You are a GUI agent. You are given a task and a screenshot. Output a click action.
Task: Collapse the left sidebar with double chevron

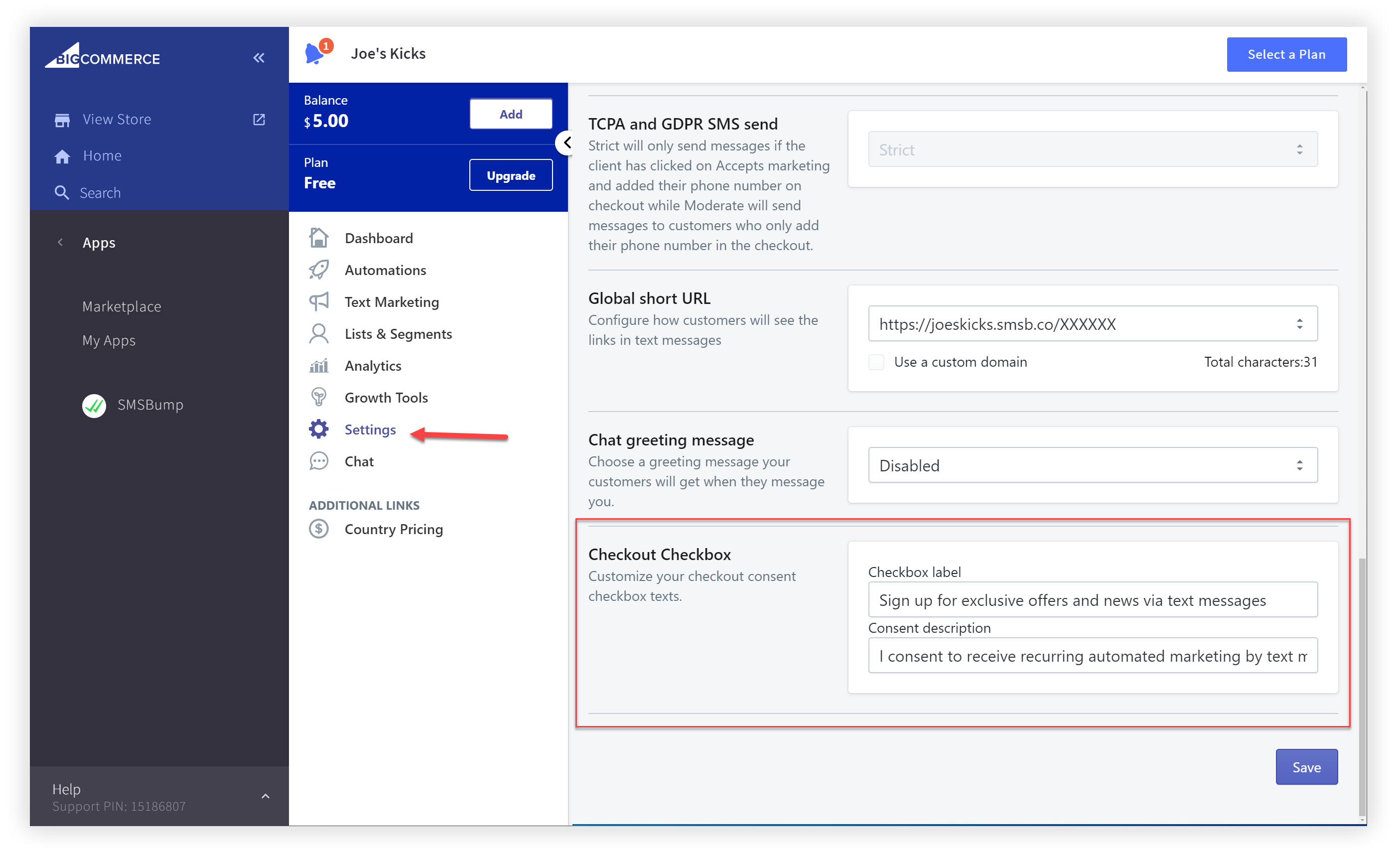pyautogui.click(x=259, y=57)
